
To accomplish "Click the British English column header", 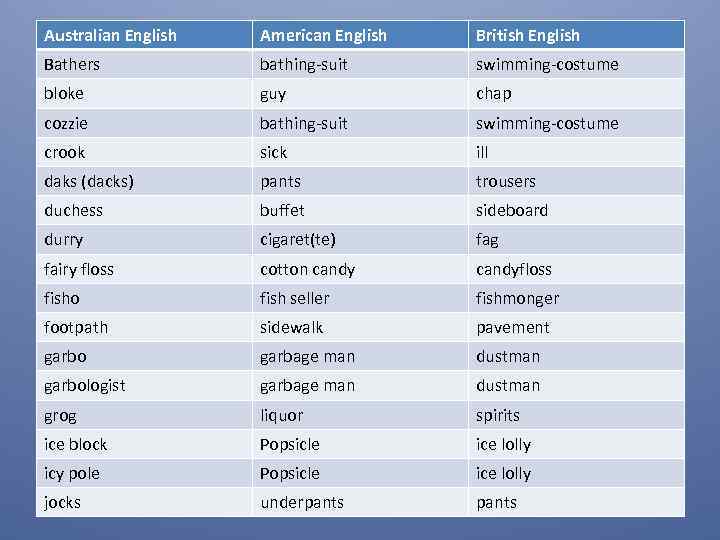I will point(527,36).
